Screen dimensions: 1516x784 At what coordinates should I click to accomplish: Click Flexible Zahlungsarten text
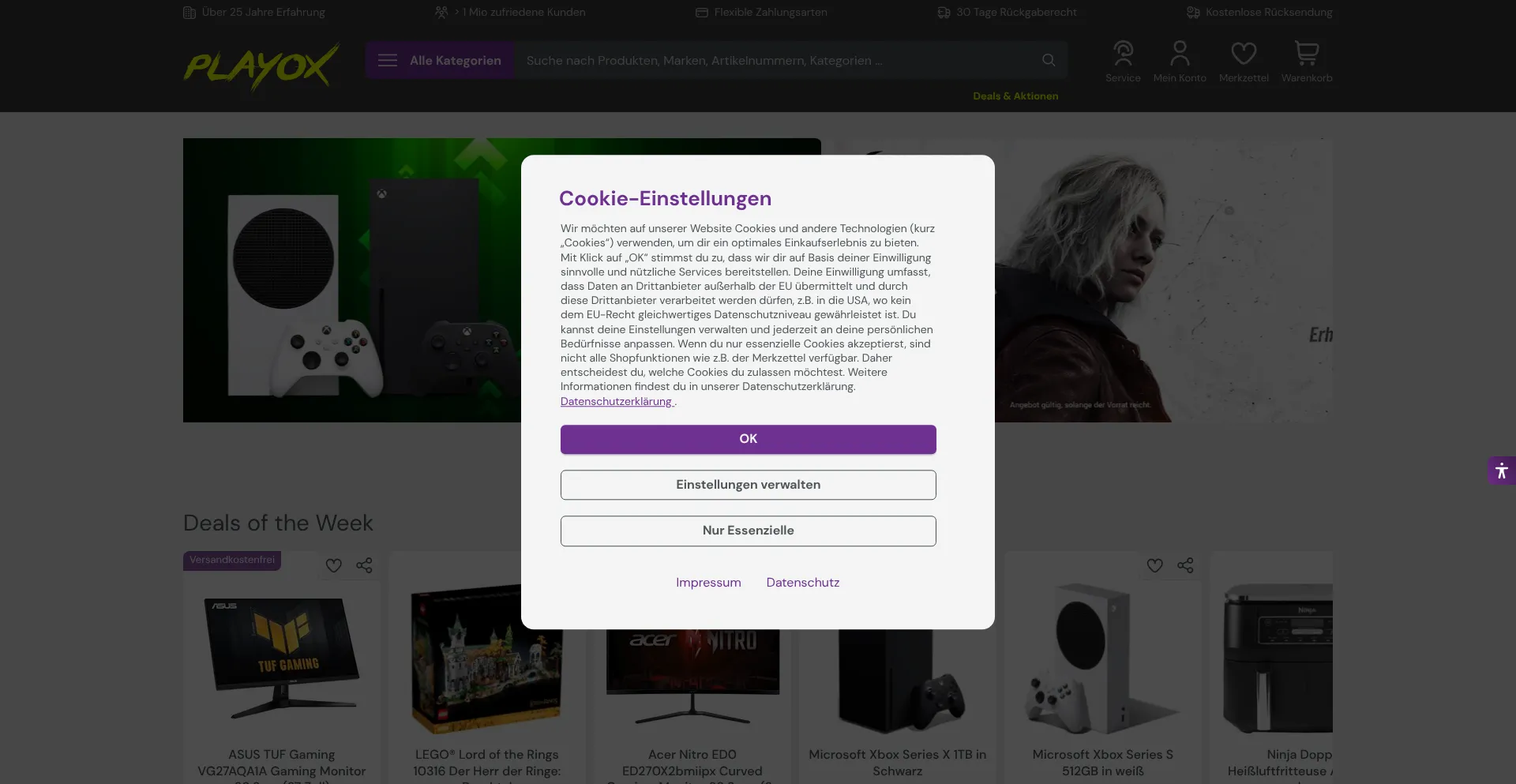(x=771, y=12)
